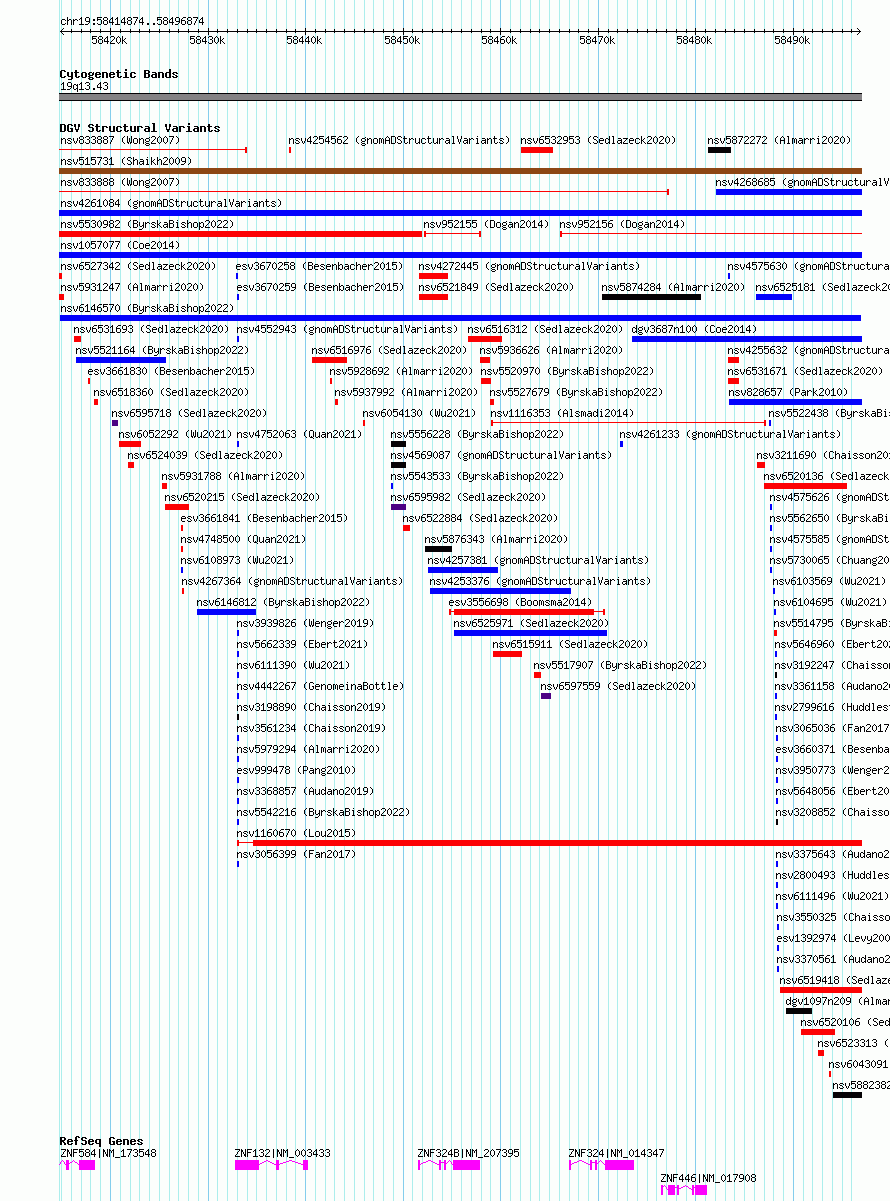Screen dimensions: 890x1201
Task: Click black bar under nsv5872272
Action: 719,150
